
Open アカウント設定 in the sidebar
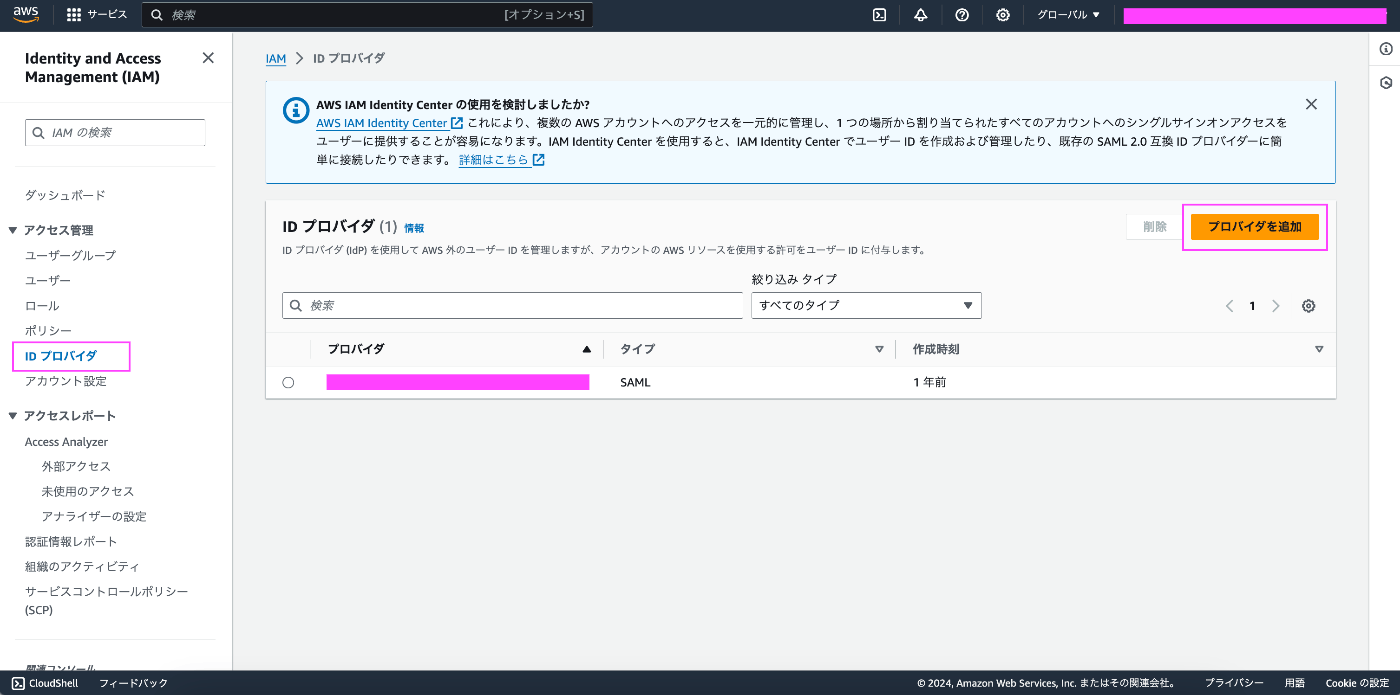pos(65,381)
